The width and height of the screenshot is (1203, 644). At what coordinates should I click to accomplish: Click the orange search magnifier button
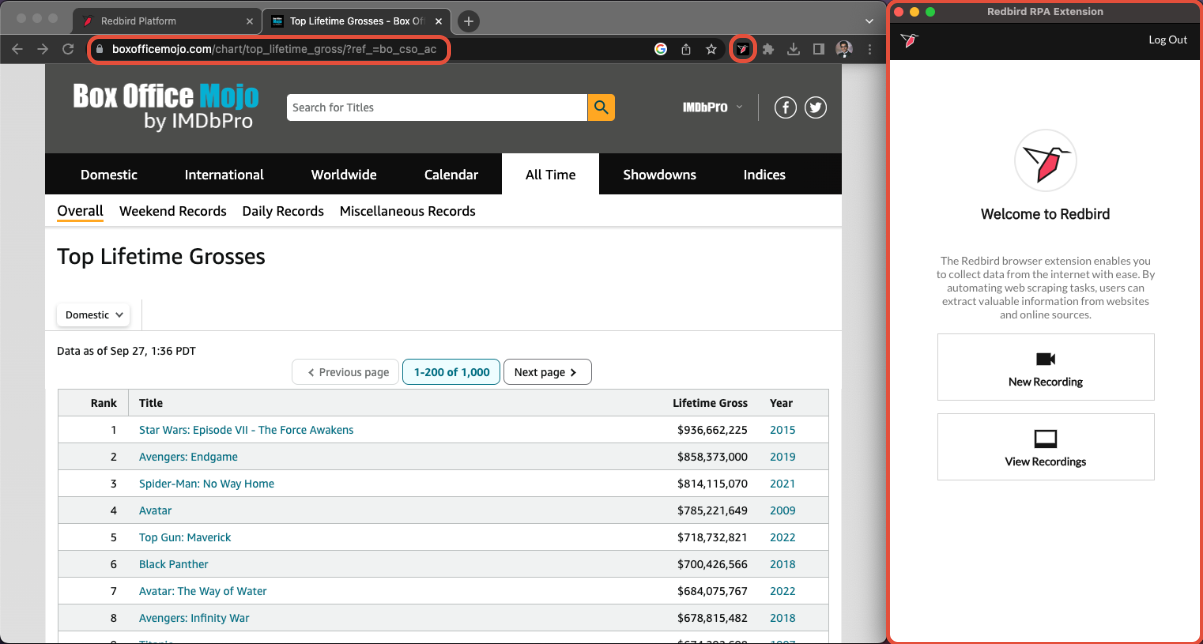pos(601,107)
